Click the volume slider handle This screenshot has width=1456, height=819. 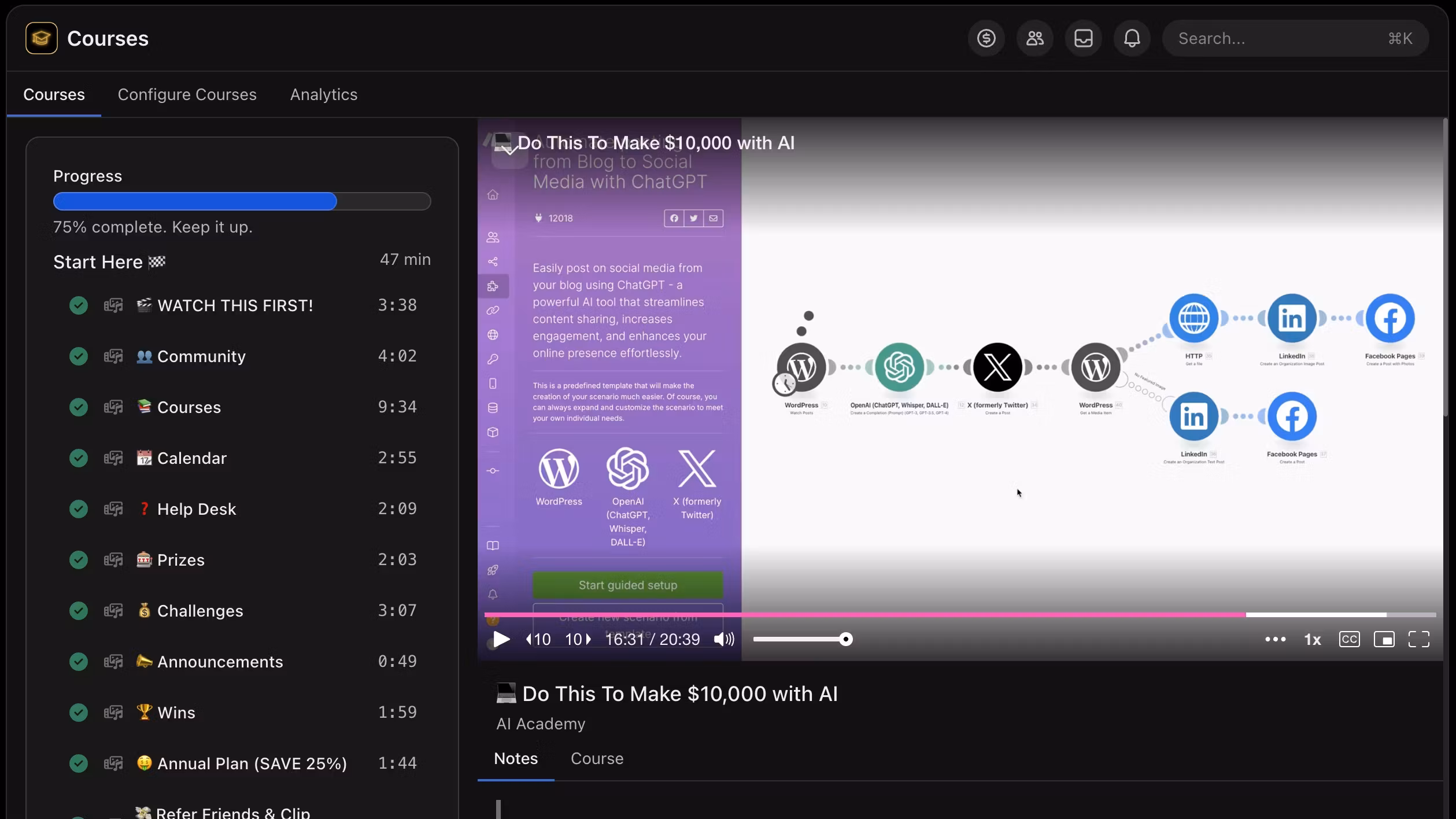pos(846,639)
